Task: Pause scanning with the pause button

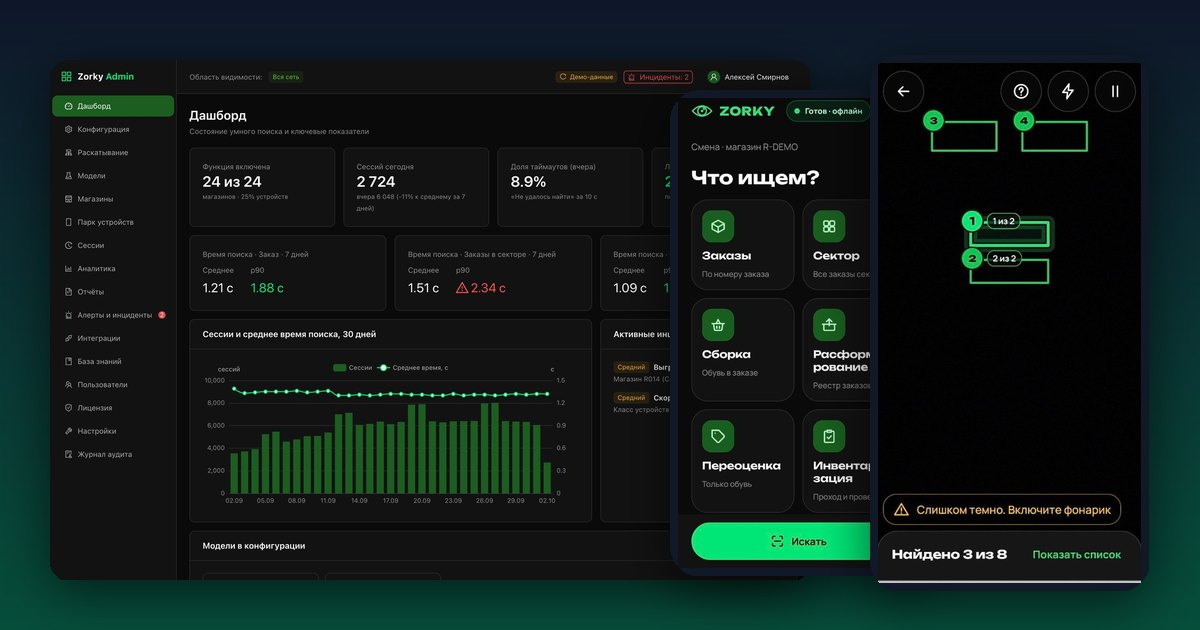Action: [x=1115, y=91]
